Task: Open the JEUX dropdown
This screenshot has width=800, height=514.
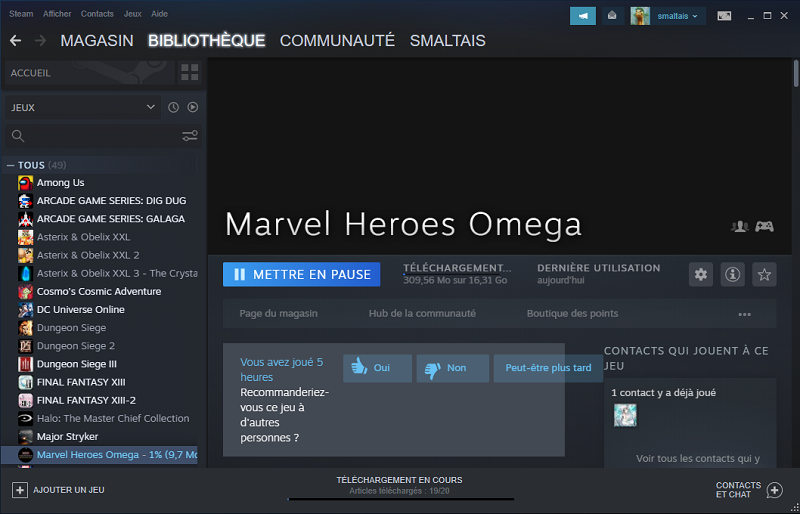Action: click(83, 108)
